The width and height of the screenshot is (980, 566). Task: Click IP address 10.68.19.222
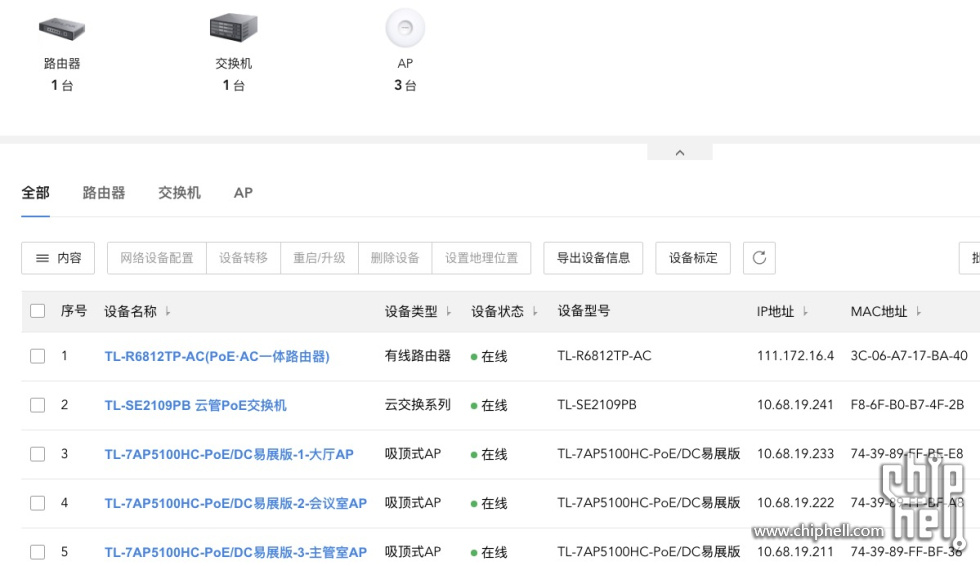796,503
